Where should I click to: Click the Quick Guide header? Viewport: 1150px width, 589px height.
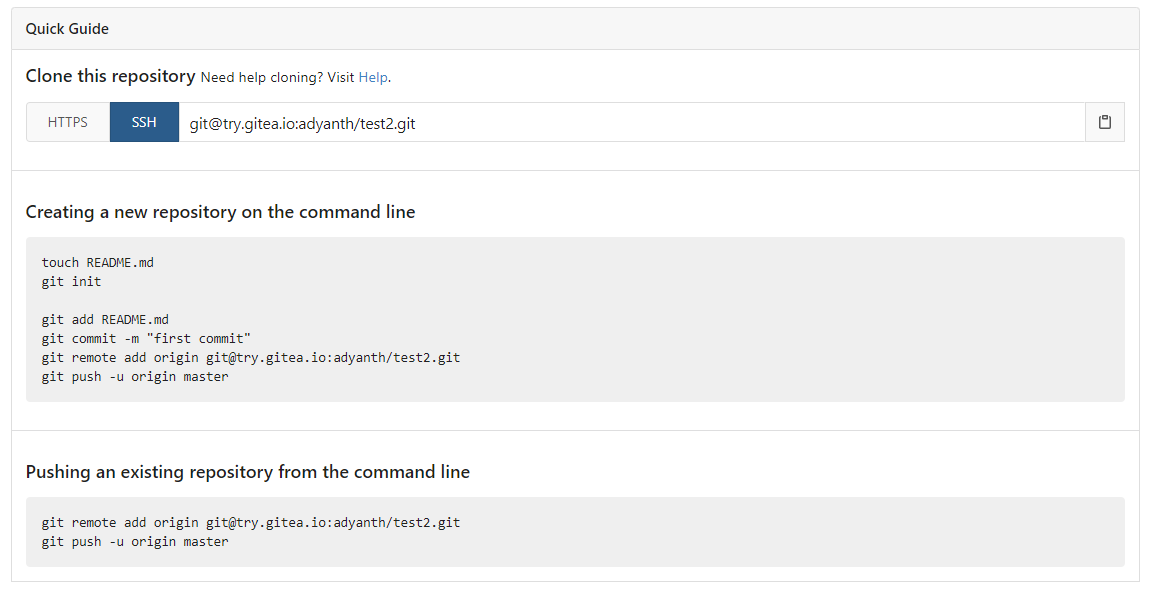[x=67, y=29]
